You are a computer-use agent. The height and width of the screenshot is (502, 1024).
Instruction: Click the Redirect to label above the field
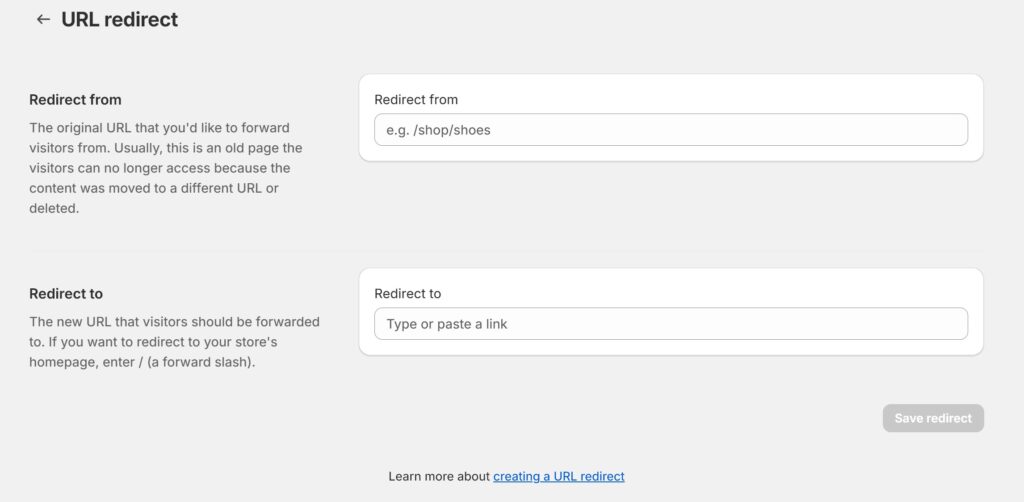[x=408, y=294]
